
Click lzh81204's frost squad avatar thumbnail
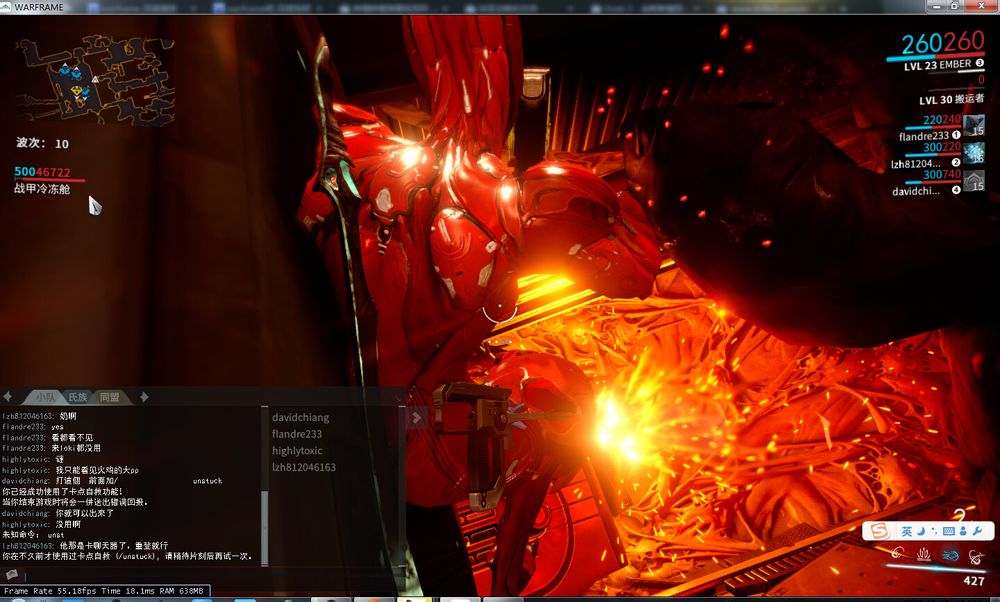coord(973,153)
